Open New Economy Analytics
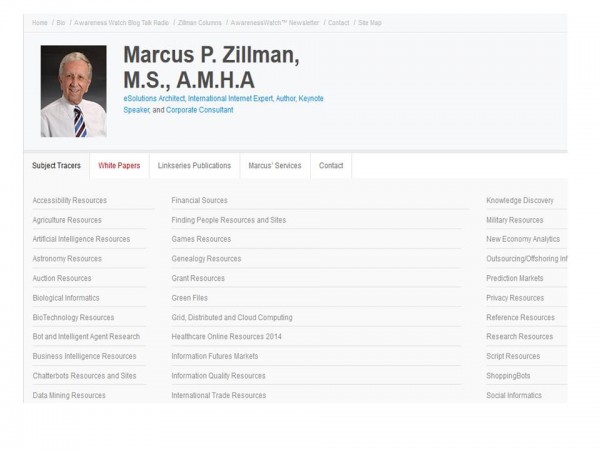Screen dimensions: 600x450 [x=523, y=239]
